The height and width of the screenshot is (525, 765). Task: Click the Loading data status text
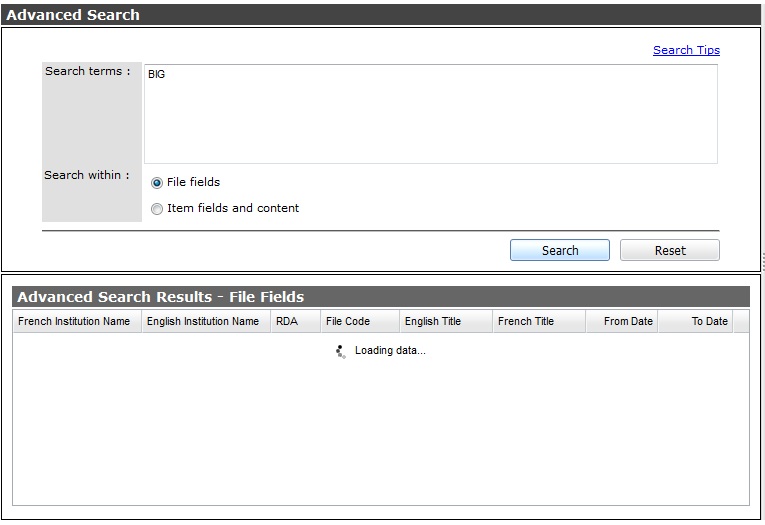390,351
